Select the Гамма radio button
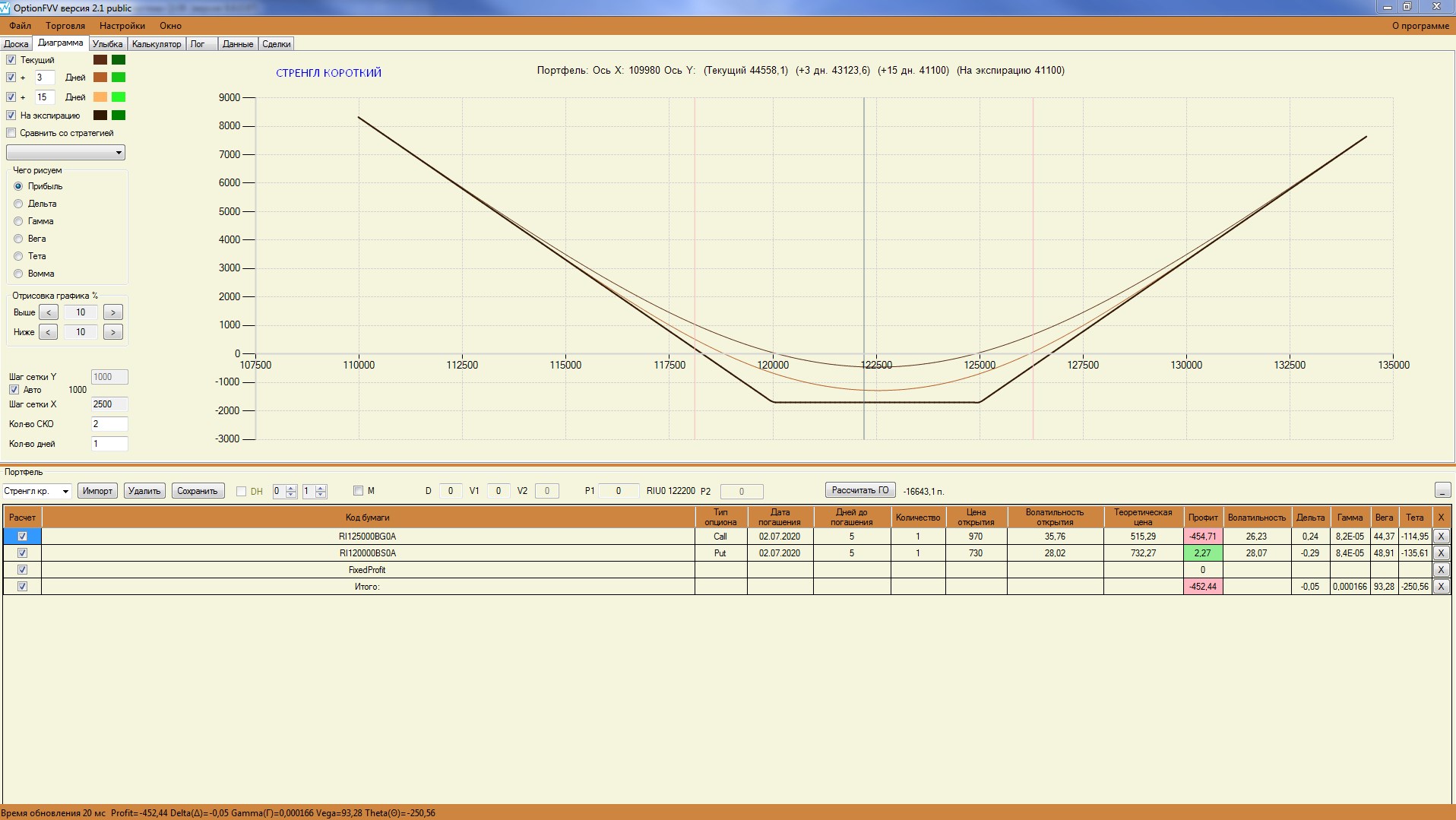Image resolution: width=1456 pixels, height=820 pixels. click(x=18, y=221)
